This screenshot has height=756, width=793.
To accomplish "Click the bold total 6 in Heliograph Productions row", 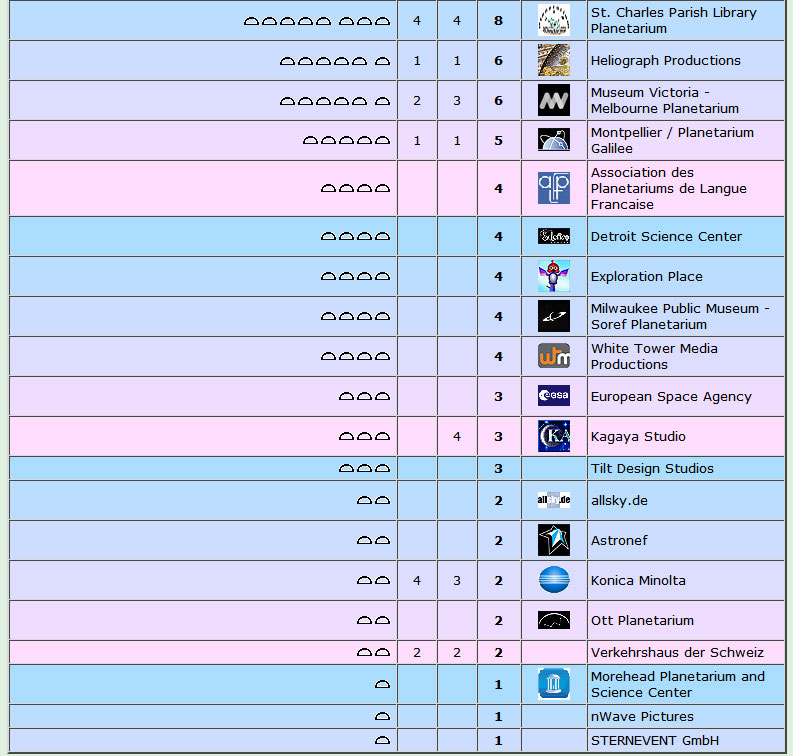I will coord(499,61).
